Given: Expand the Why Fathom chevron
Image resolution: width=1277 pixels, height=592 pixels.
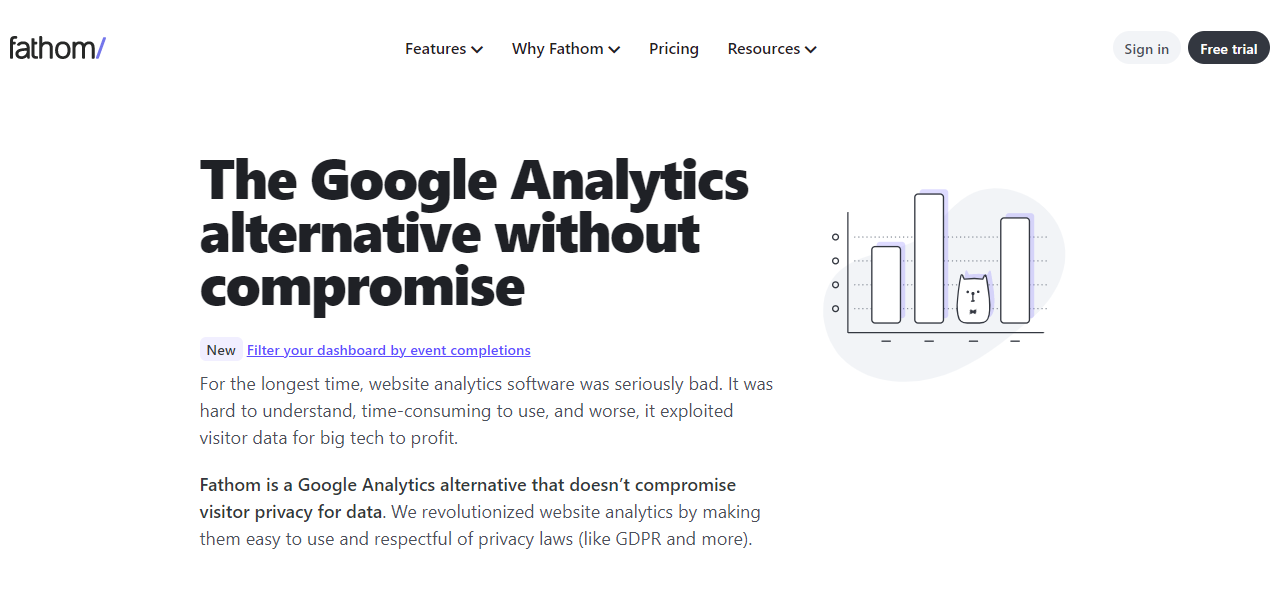Looking at the screenshot, I should [x=614, y=49].
